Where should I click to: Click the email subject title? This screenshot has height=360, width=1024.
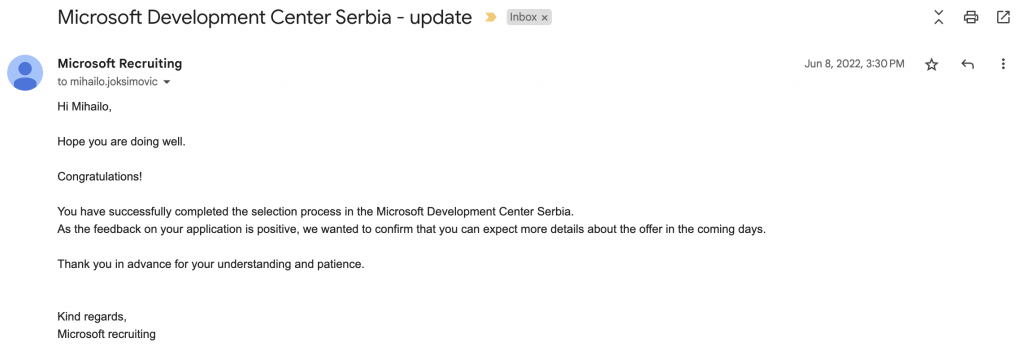[x=264, y=18]
